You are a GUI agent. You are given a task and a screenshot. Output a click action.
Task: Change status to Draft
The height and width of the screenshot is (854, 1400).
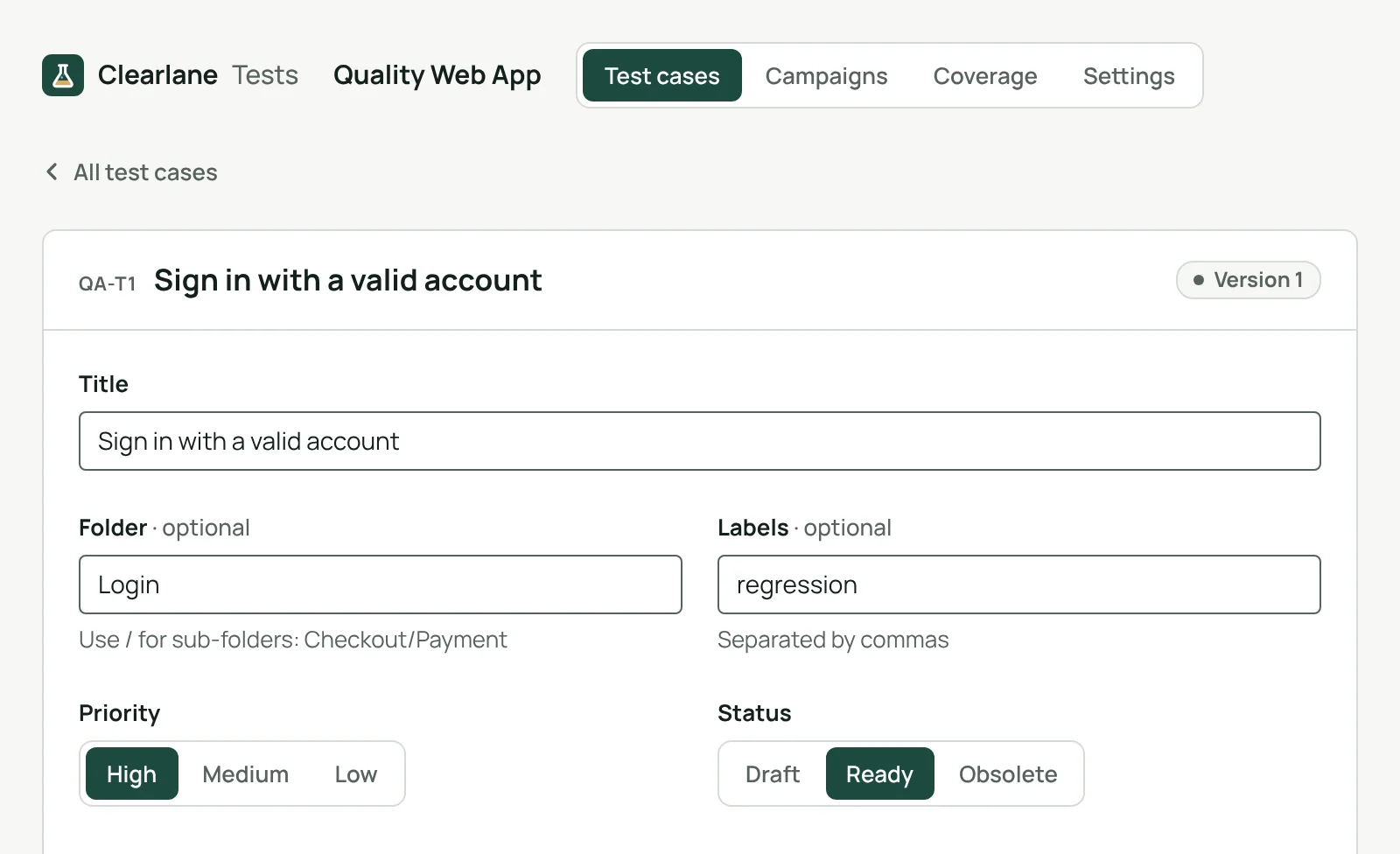click(x=773, y=773)
